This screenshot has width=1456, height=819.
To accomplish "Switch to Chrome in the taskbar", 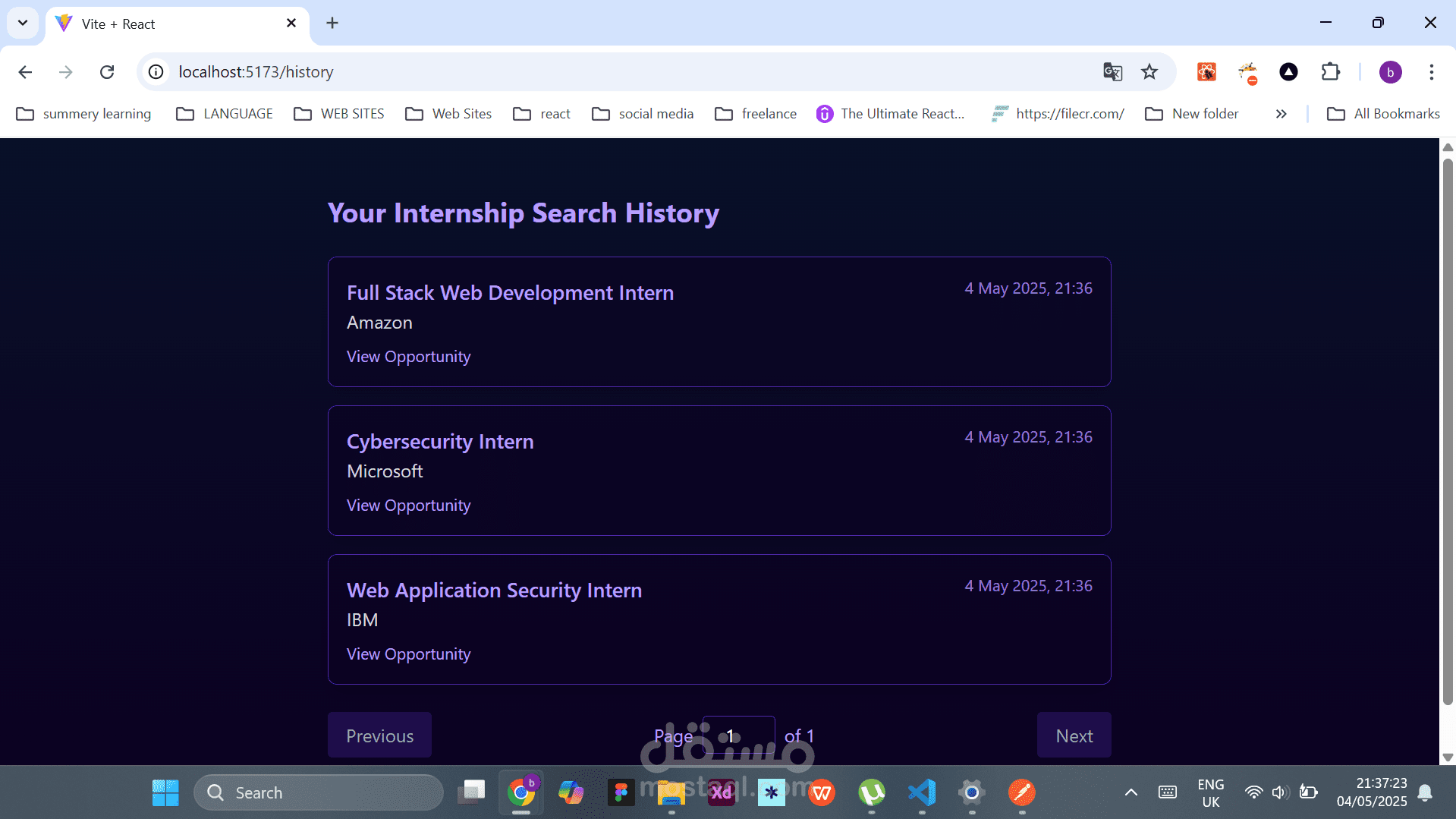I will pos(521,792).
